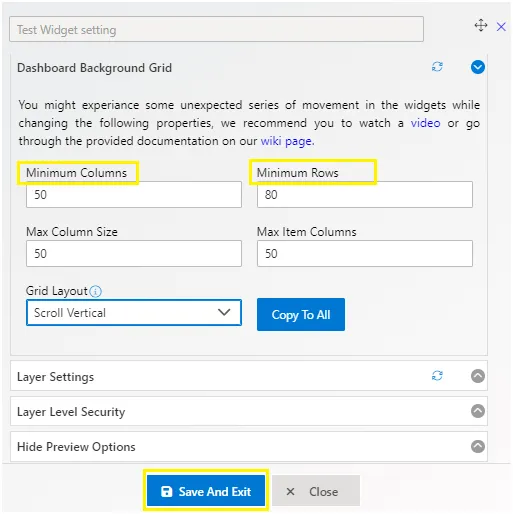Viewport: 513px width, 514px height.
Task: Focus the Max Column Size field
Action: [x=134, y=253]
